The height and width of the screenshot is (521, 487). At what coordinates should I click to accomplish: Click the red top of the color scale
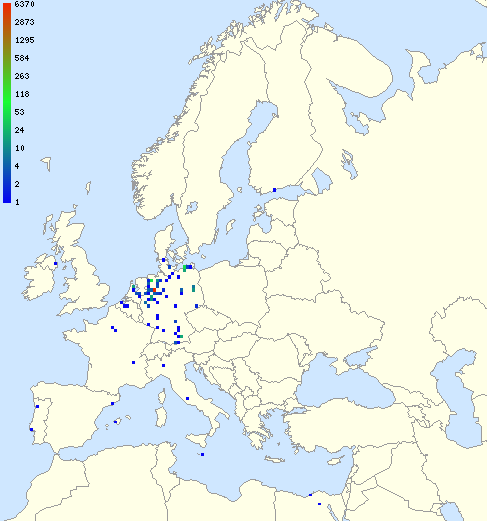point(7,7)
